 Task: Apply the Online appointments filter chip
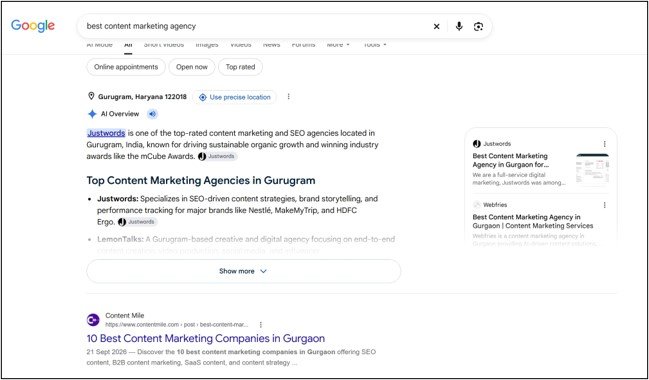(126, 67)
